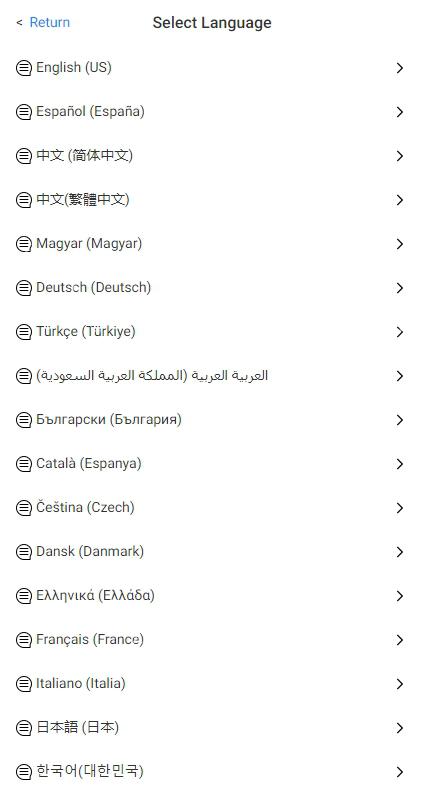Image resolution: width=424 pixels, height=800 pixels.
Task: Click the speech bubble icon beside English (US)
Action: tap(23, 68)
